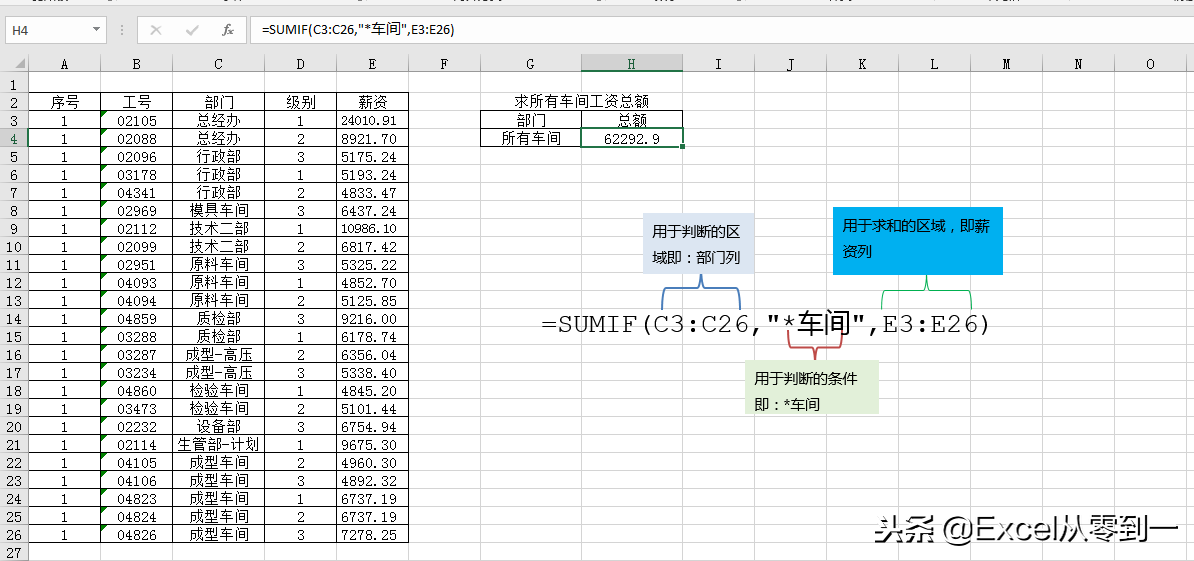Click the 工号 cell 04824
The width and height of the screenshot is (1194, 561).
[136, 516]
